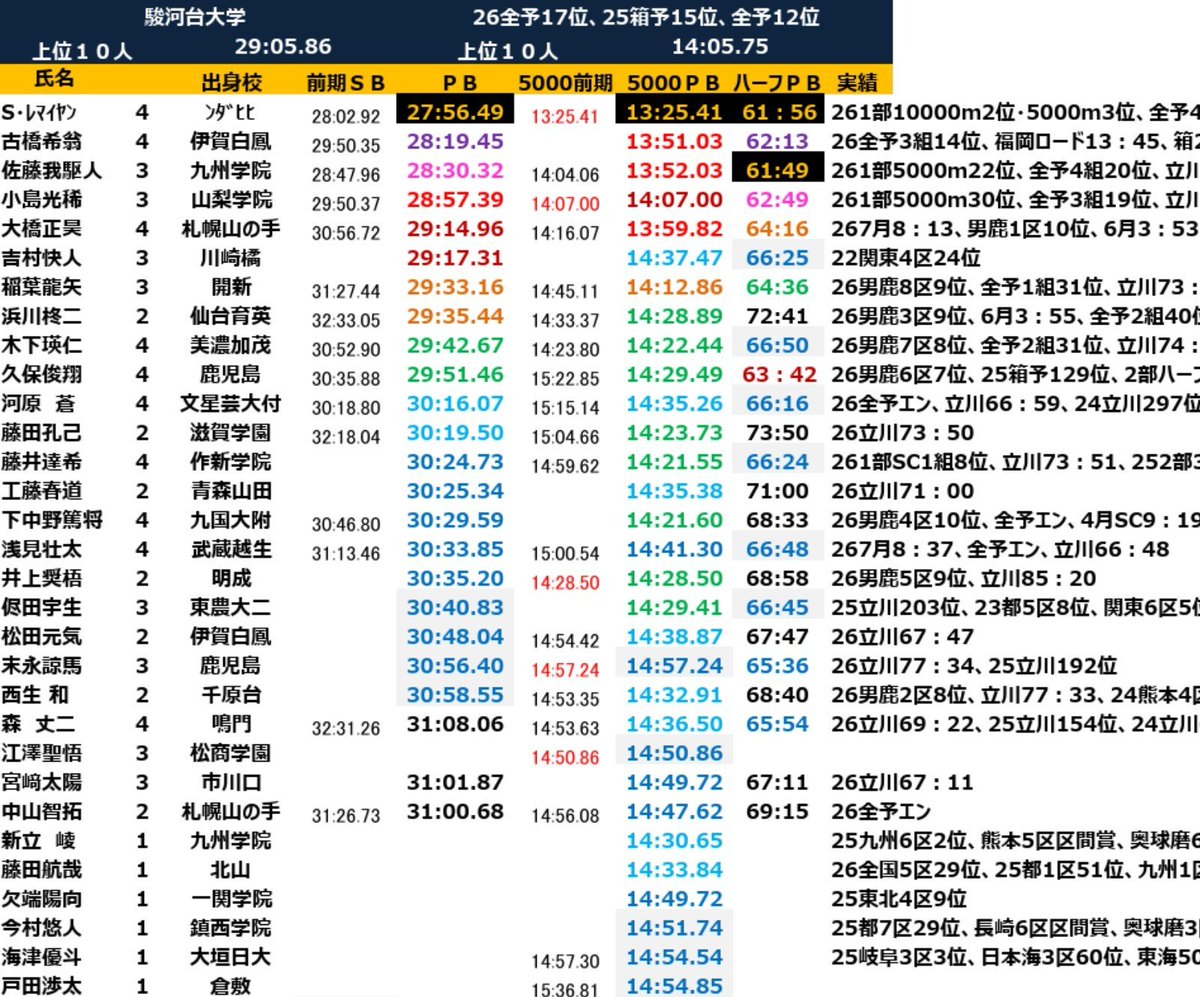Click the school cell 仙台育英

[x=233, y=316]
